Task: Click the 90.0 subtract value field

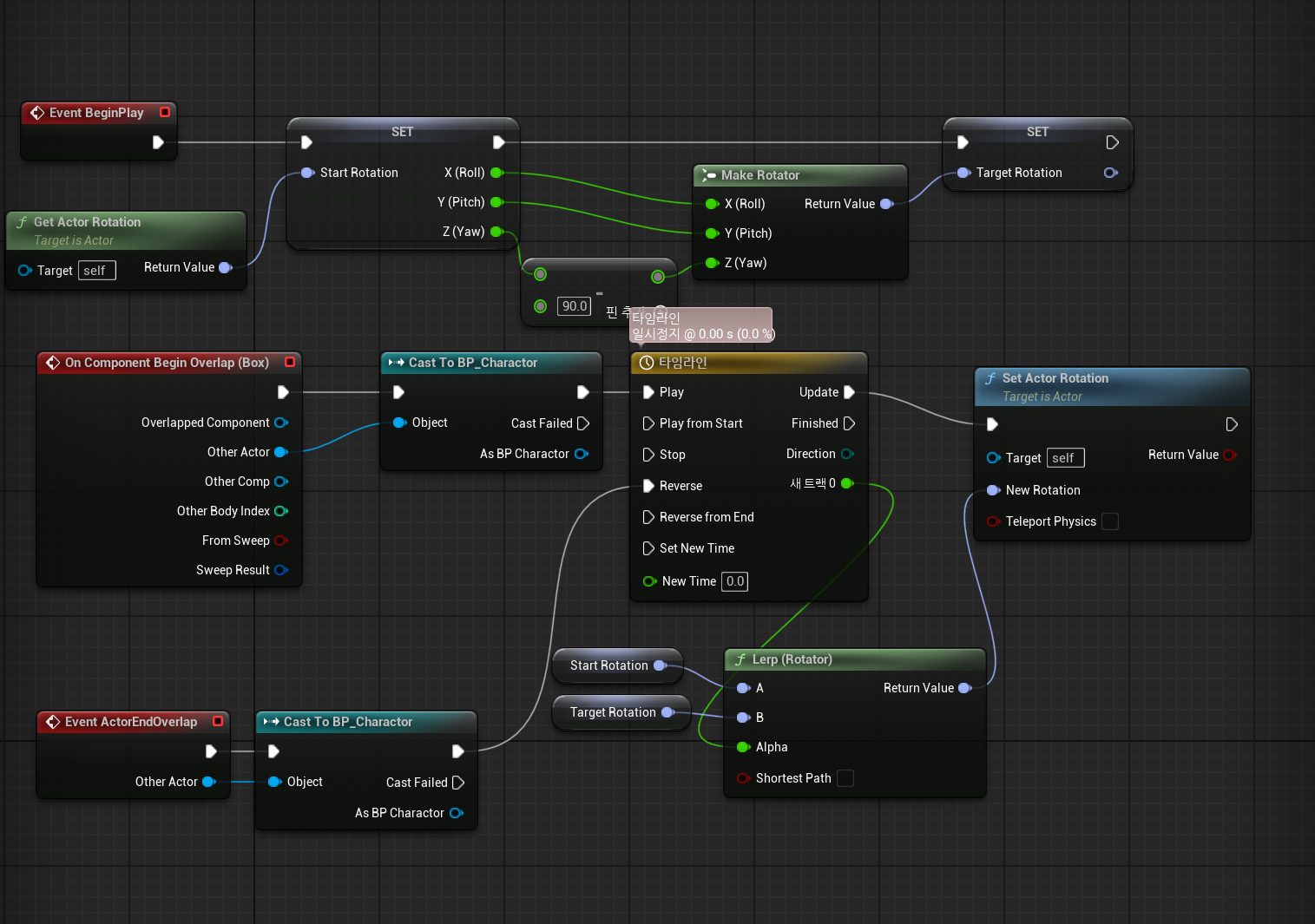Action: click(x=574, y=306)
